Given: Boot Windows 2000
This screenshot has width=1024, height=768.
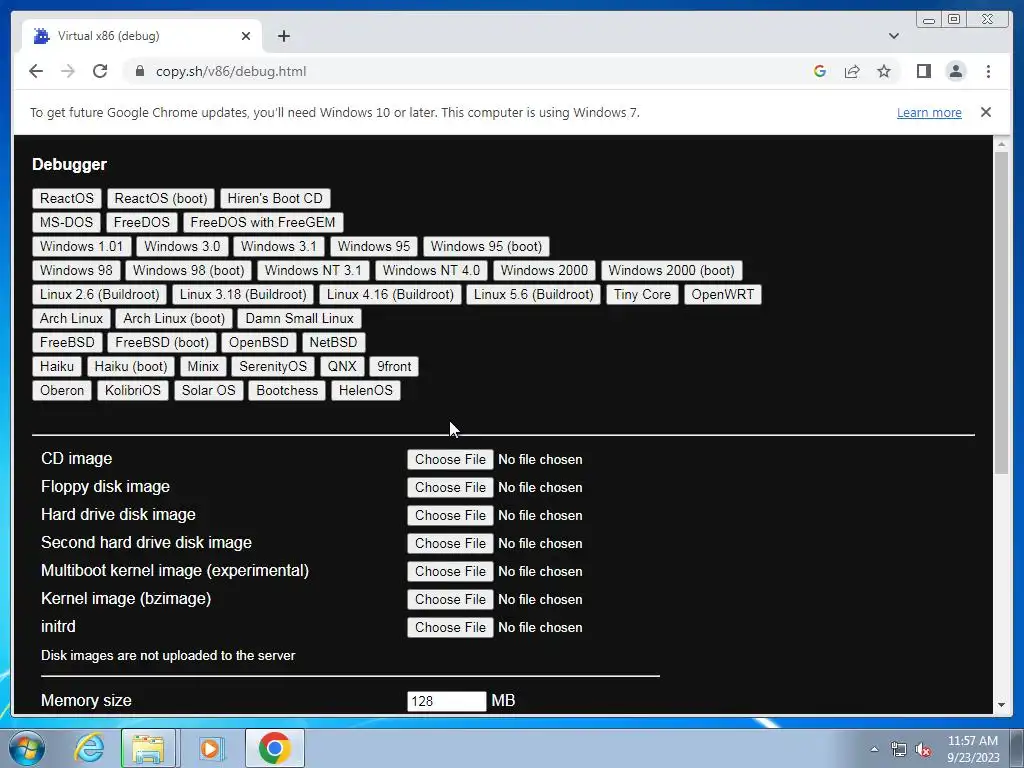Looking at the screenshot, I should coord(544,270).
